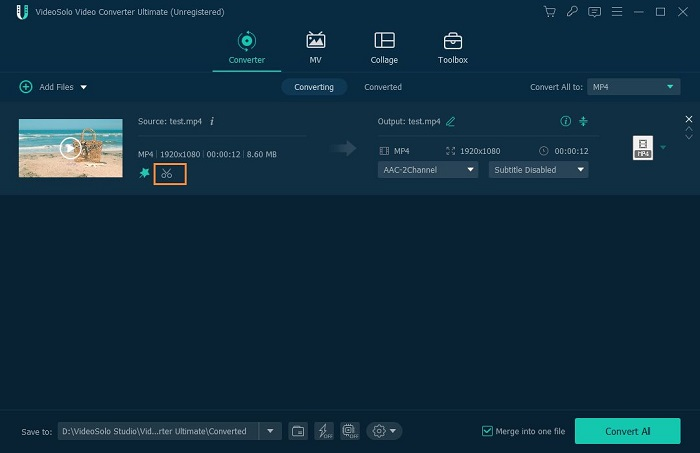The image size is (700, 453).
Task: Open the gear settings dropdown
Action: [x=384, y=431]
